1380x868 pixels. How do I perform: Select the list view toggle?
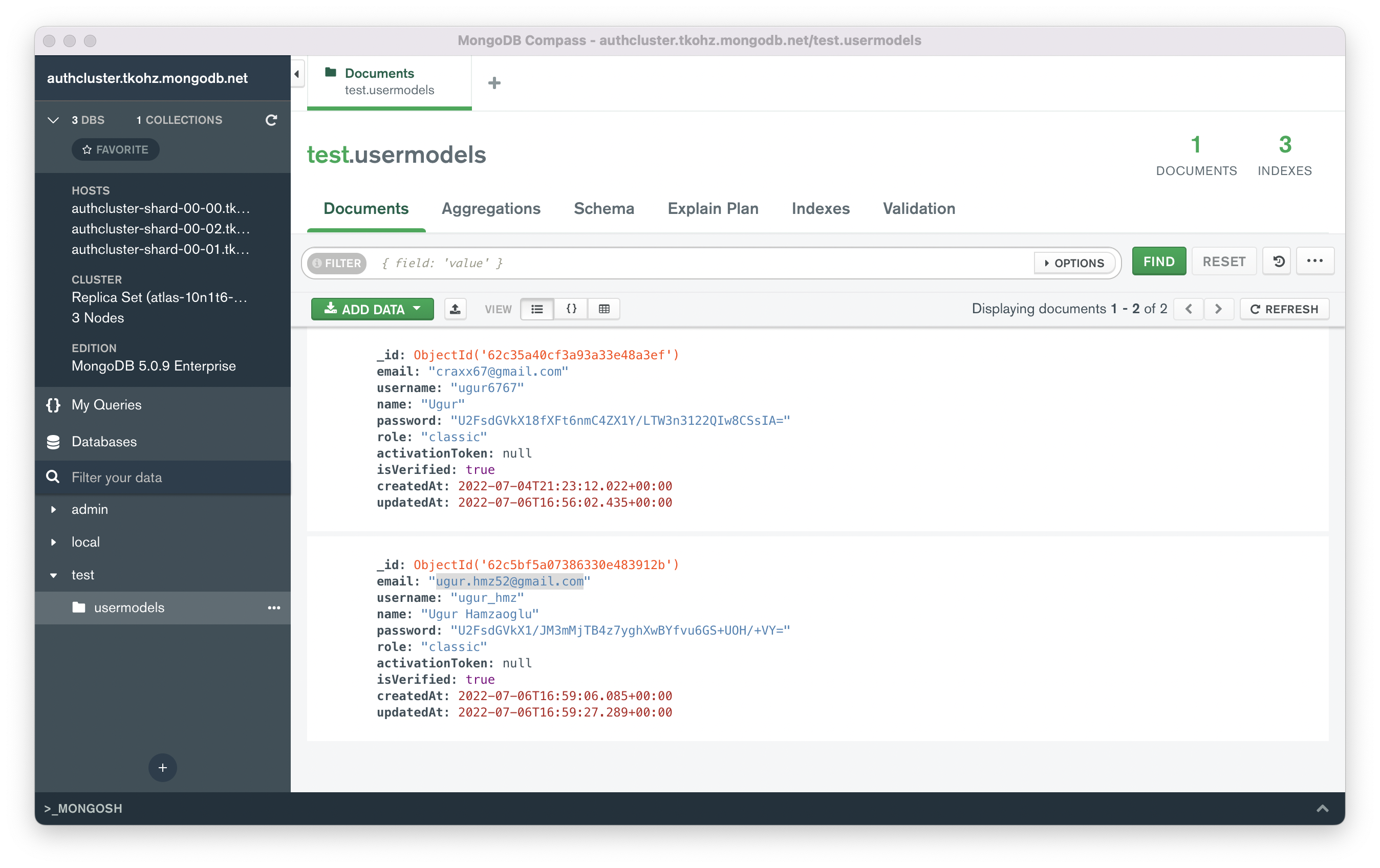pyautogui.click(x=537, y=309)
